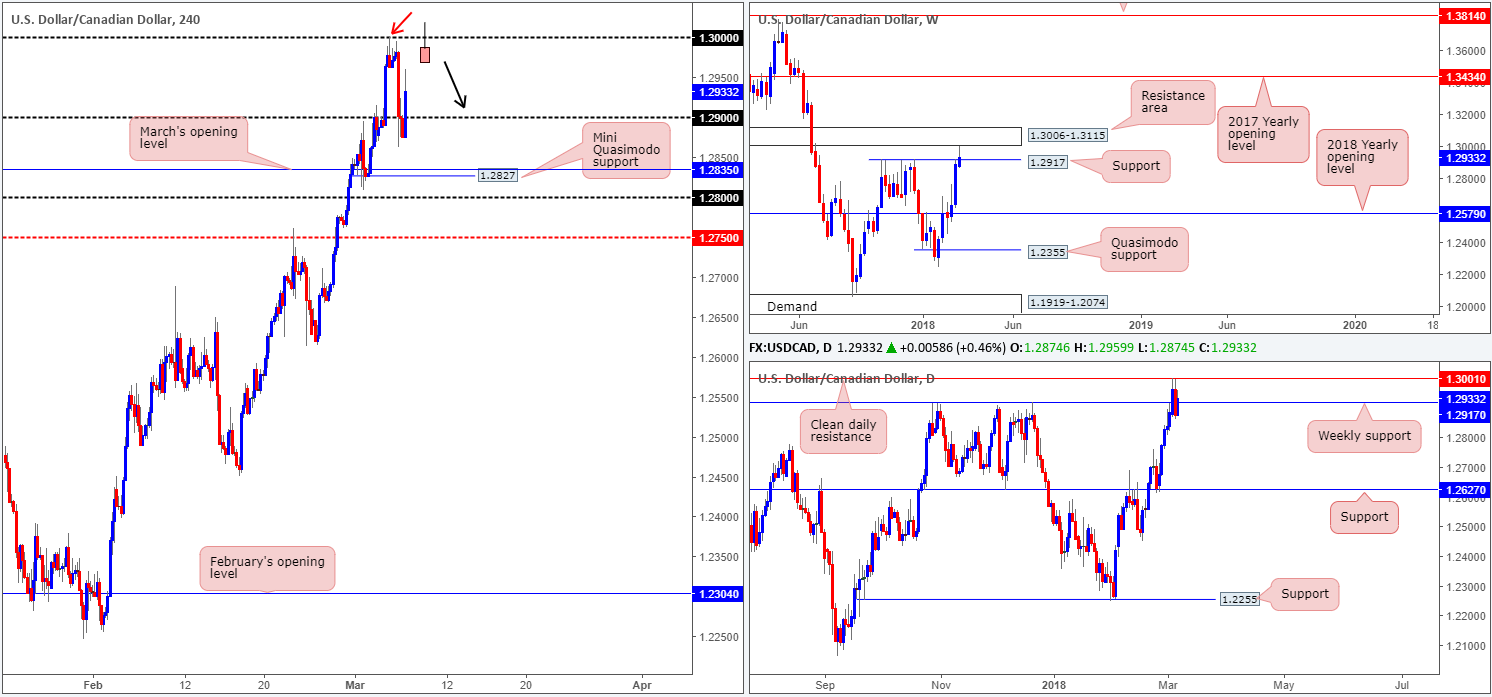Click the pink candle marker near 1.30000
This screenshot has height=697, width=1492.
coord(425,55)
